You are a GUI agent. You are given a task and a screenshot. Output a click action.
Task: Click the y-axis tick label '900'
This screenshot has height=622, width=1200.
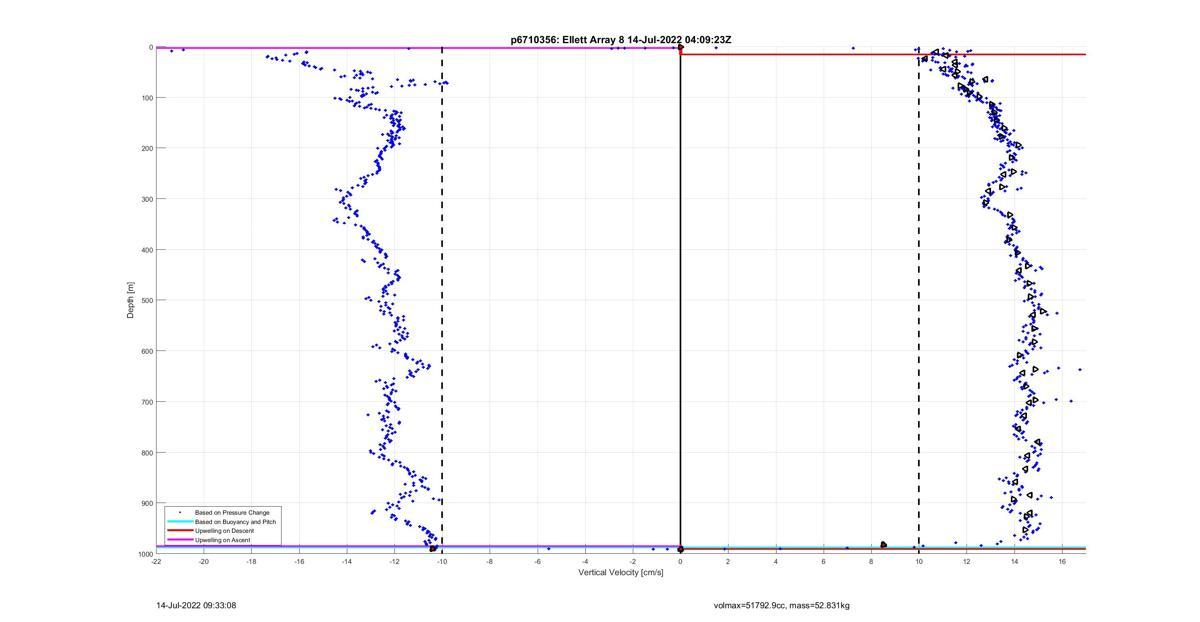(x=146, y=503)
